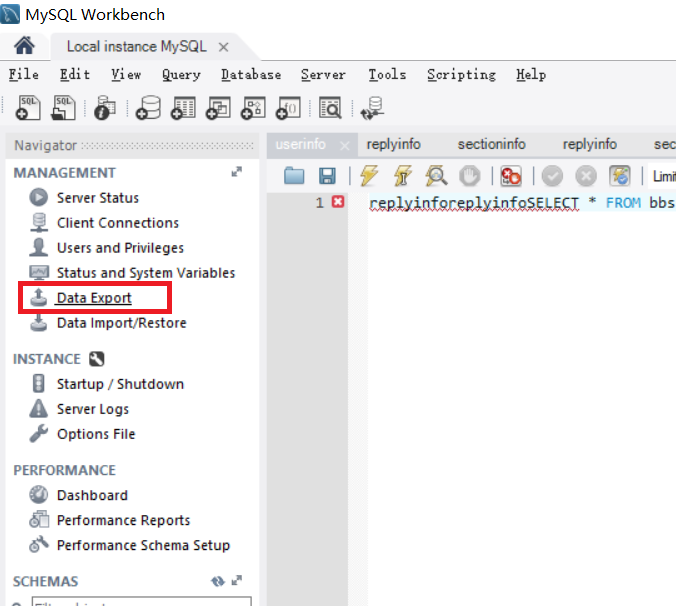676x606 pixels.
Task: Open the View menu
Action: (126, 75)
